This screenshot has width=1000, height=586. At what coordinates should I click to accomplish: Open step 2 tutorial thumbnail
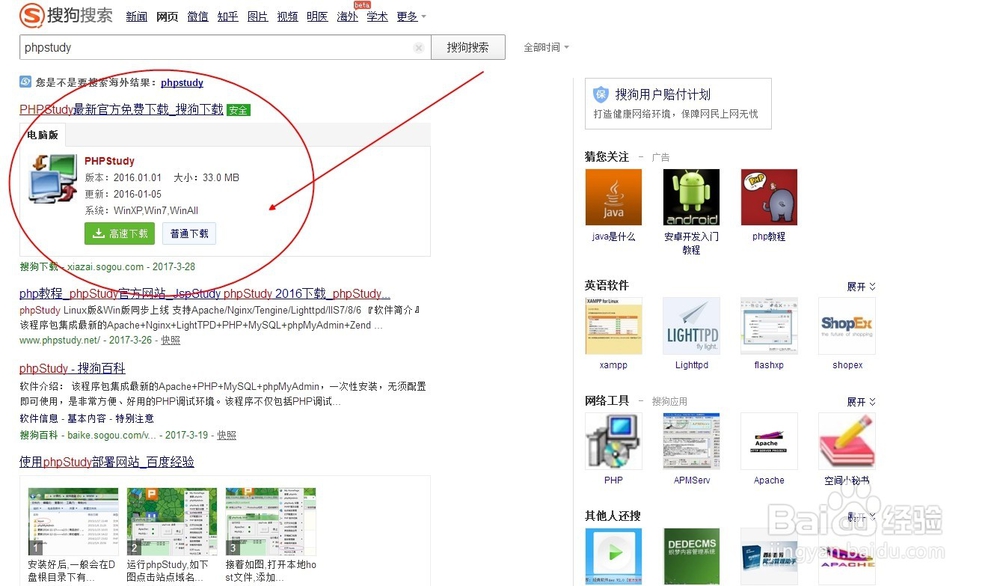click(x=172, y=521)
